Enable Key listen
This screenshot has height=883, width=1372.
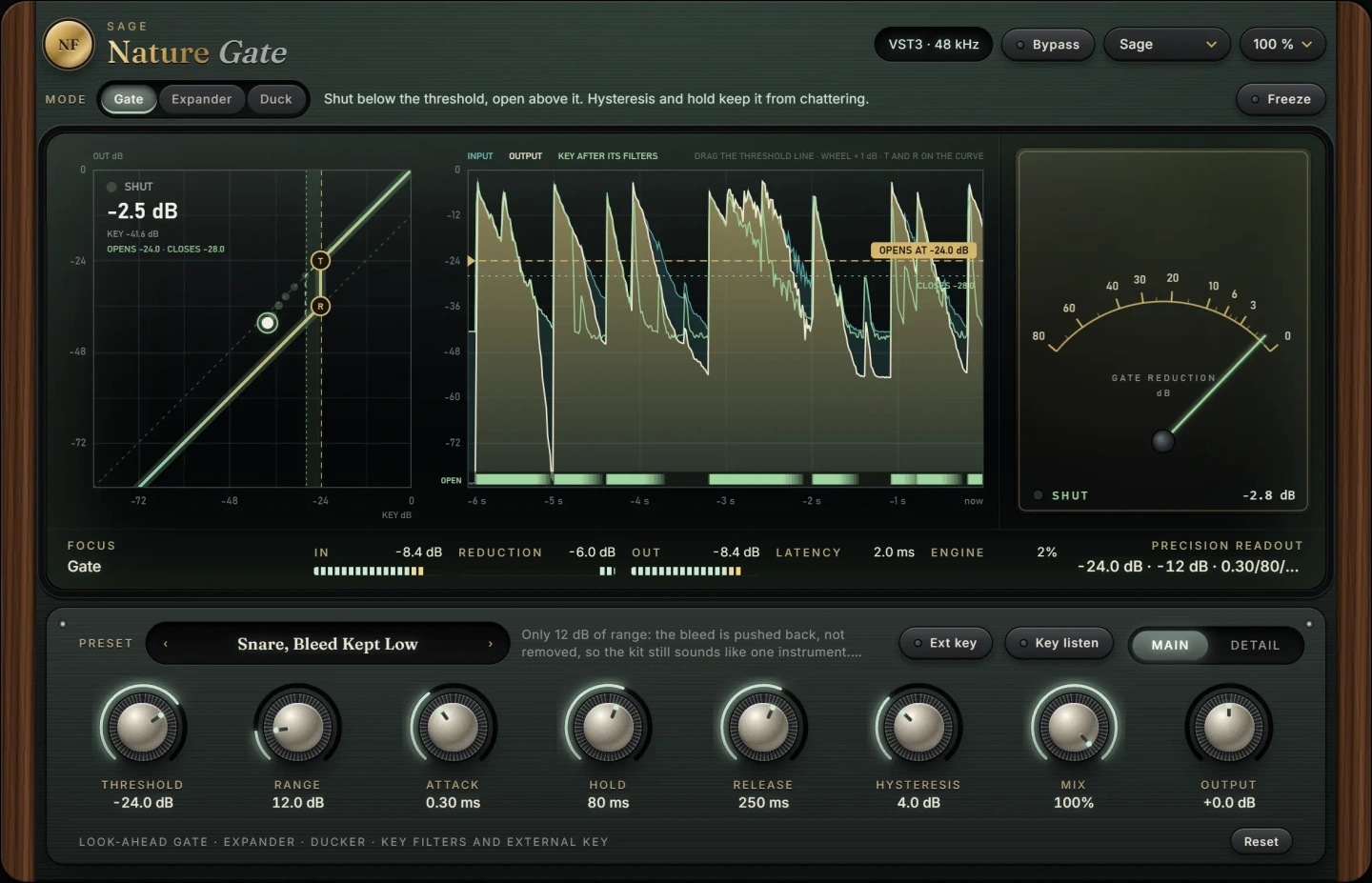[x=1059, y=643]
